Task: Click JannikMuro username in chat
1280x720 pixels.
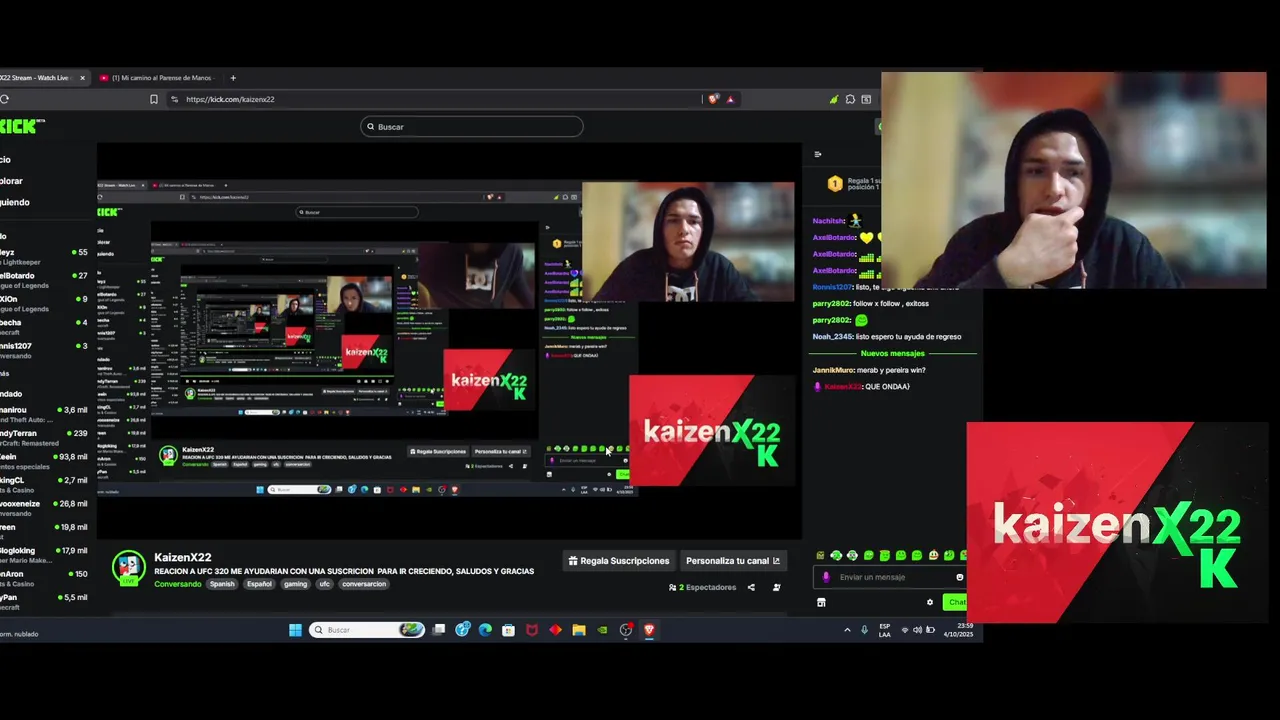Action: point(833,370)
